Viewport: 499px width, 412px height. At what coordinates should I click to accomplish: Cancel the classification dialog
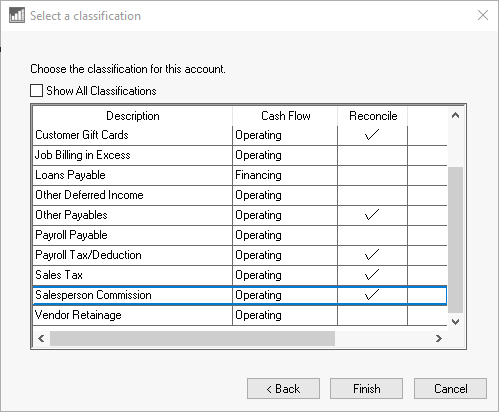pos(450,389)
